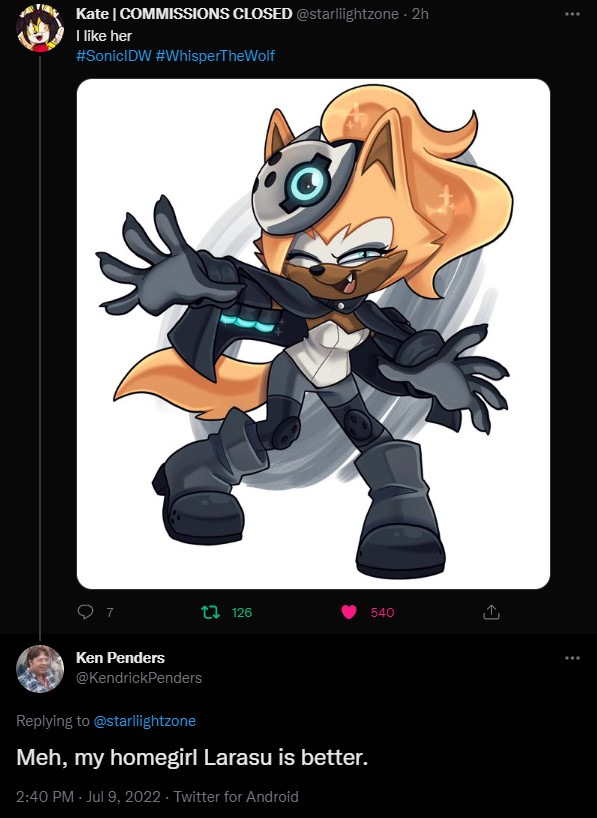Open the three-dot menu on Ken Penders' reply
This screenshot has height=818, width=597.
pos(572,658)
